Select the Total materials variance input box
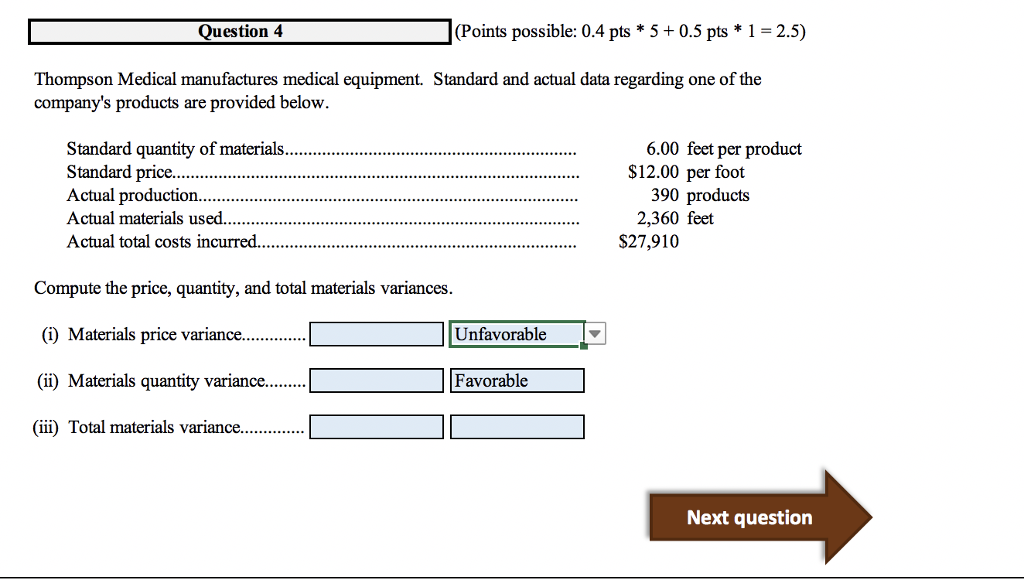Screen dimensions: 1024x580 (x=376, y=426)
